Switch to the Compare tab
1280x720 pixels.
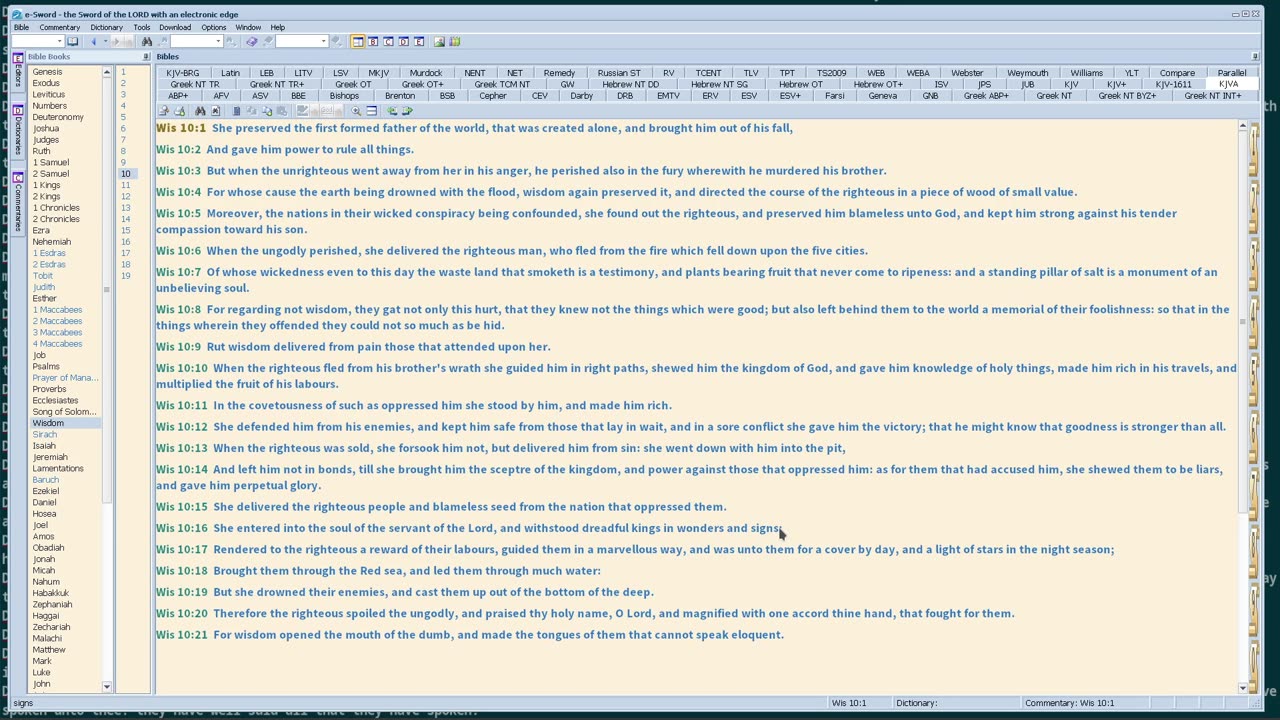click(1177, 73)
